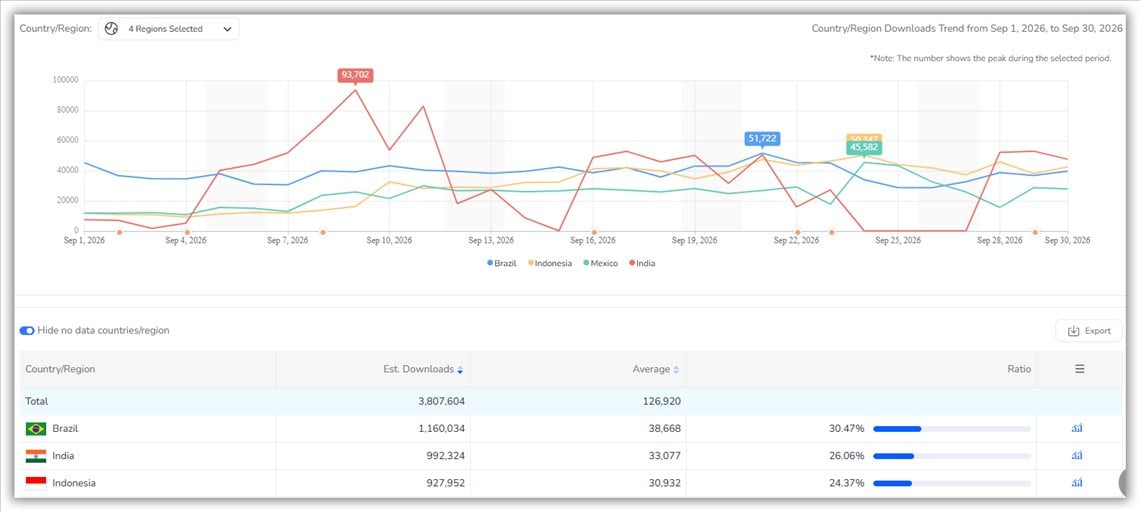Click India average value 33,077

pyautogui.click(x=665, y=456)
